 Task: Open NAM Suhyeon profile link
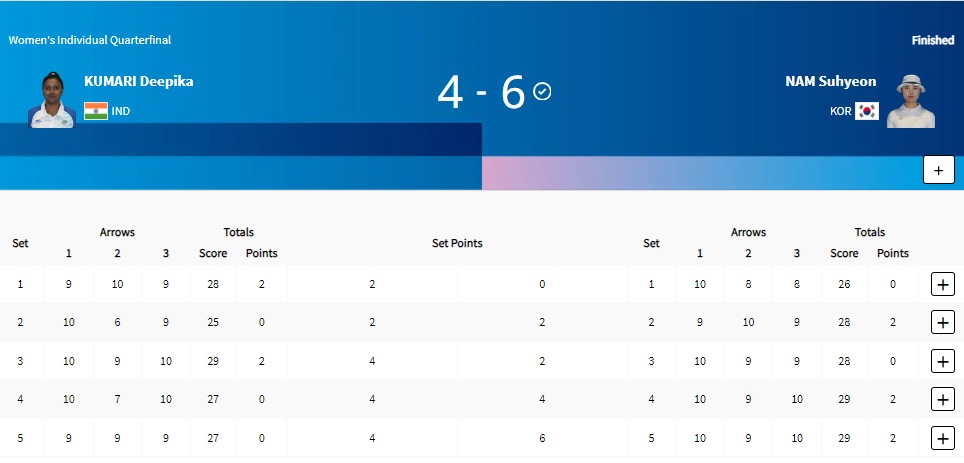click(x=831, y=82)
